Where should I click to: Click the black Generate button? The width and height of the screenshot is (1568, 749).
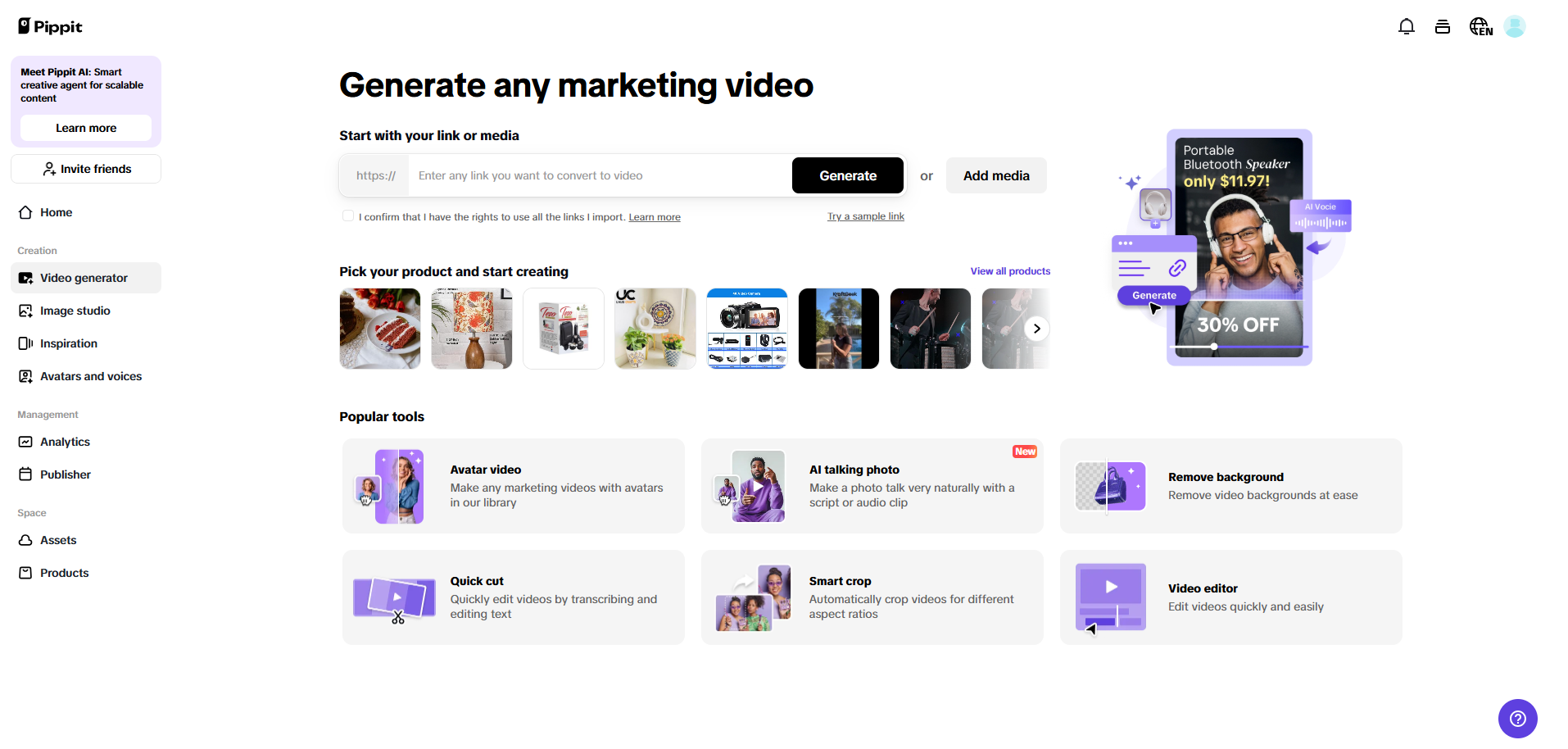point(848,175)
